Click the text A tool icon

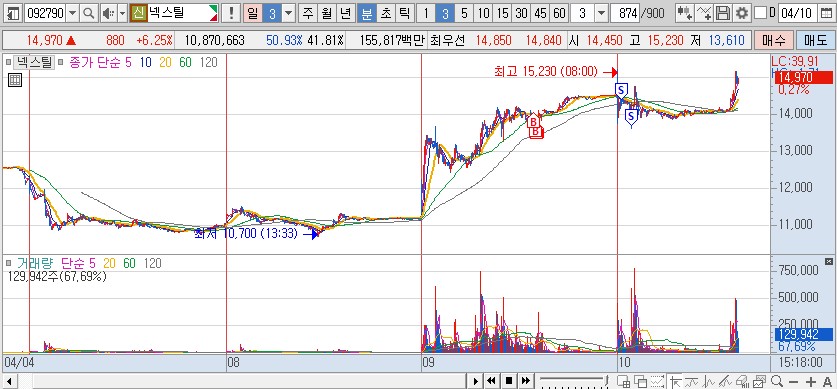point(827,382)
